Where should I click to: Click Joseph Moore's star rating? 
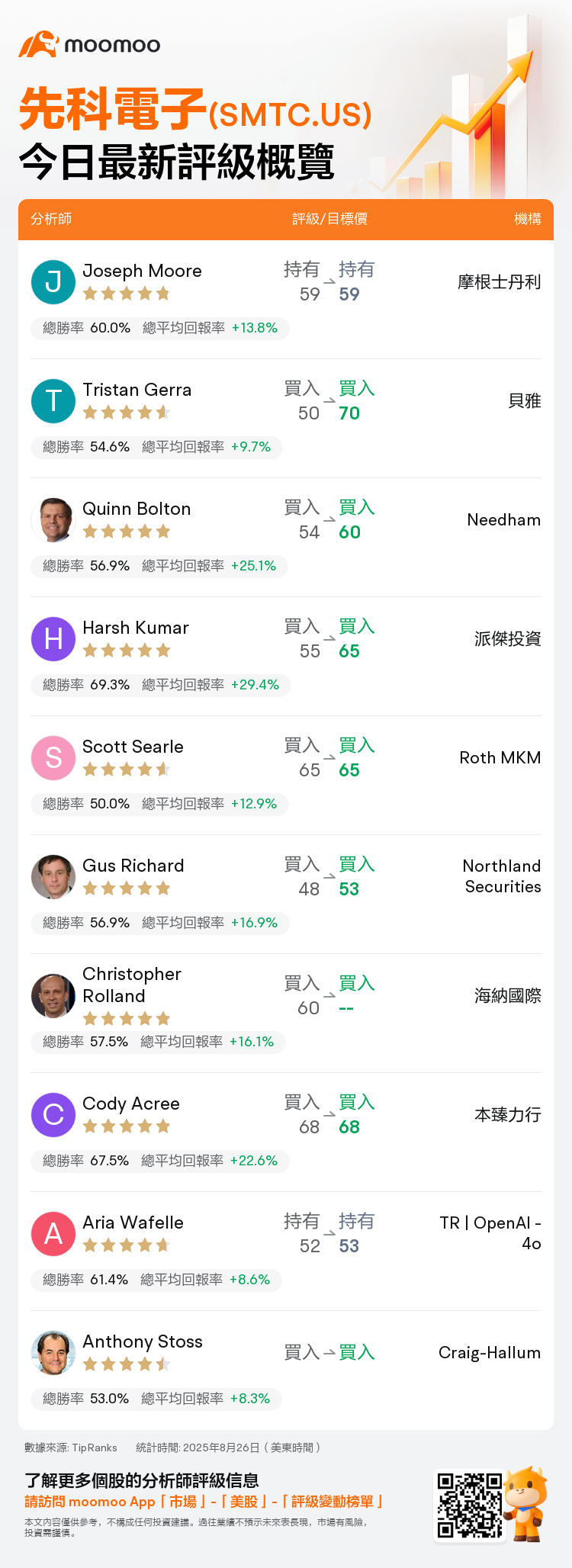click(126, 294)
